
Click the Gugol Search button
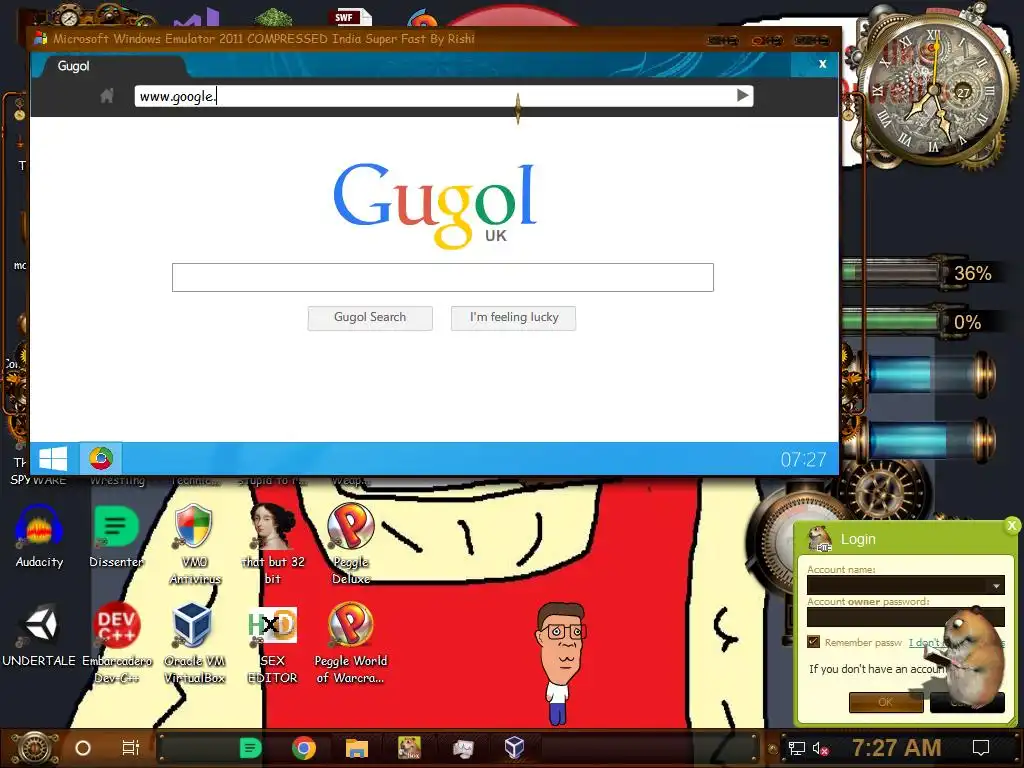[370, 317]
